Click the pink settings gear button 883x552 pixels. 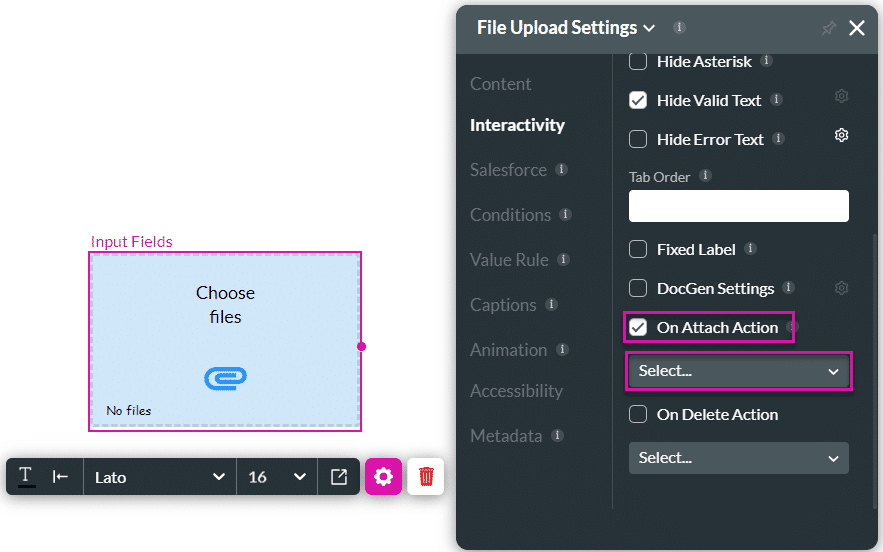coord(383,477)
